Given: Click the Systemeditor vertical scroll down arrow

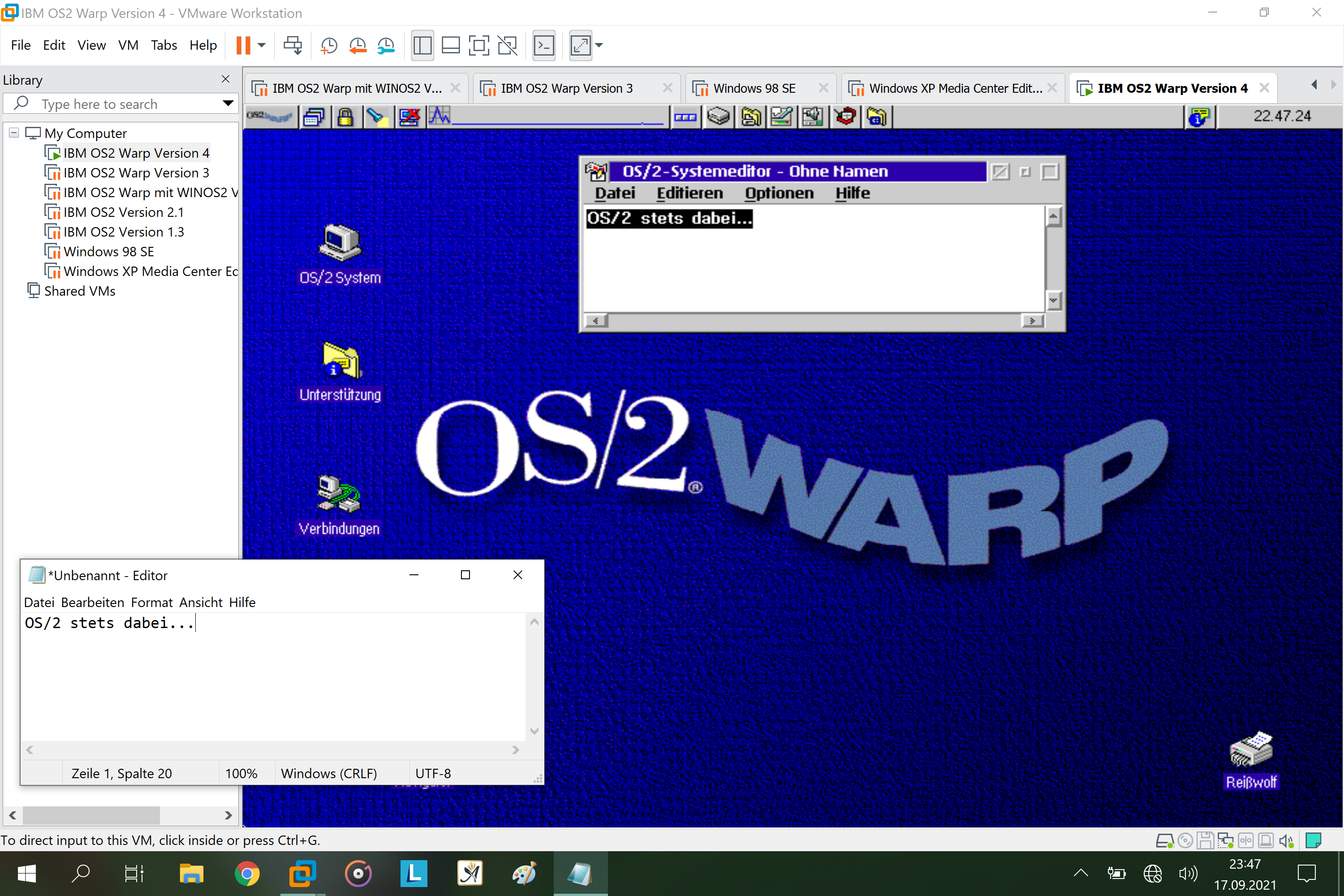Looking at the screenshot, I should pos(1053,300).
